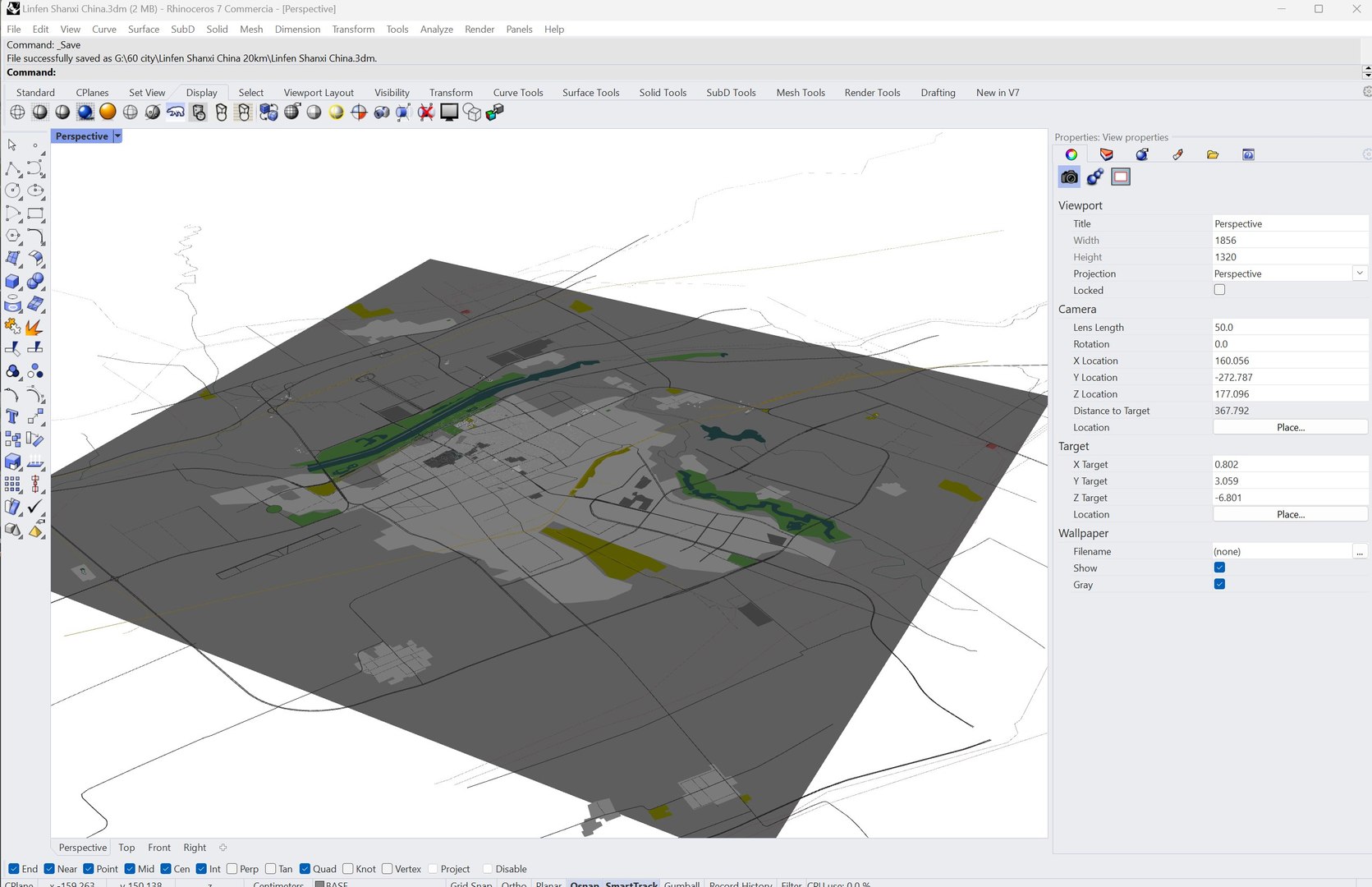1372x887 pixels.
Task: Click Place button for camera location
Action: tap(1290, 427)
